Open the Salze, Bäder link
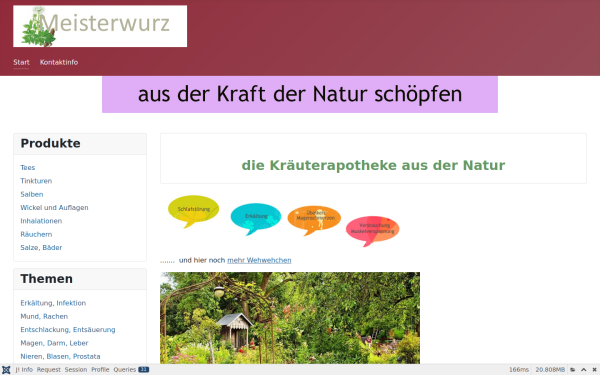The image size is (600, 375). [x=41, y=248]
